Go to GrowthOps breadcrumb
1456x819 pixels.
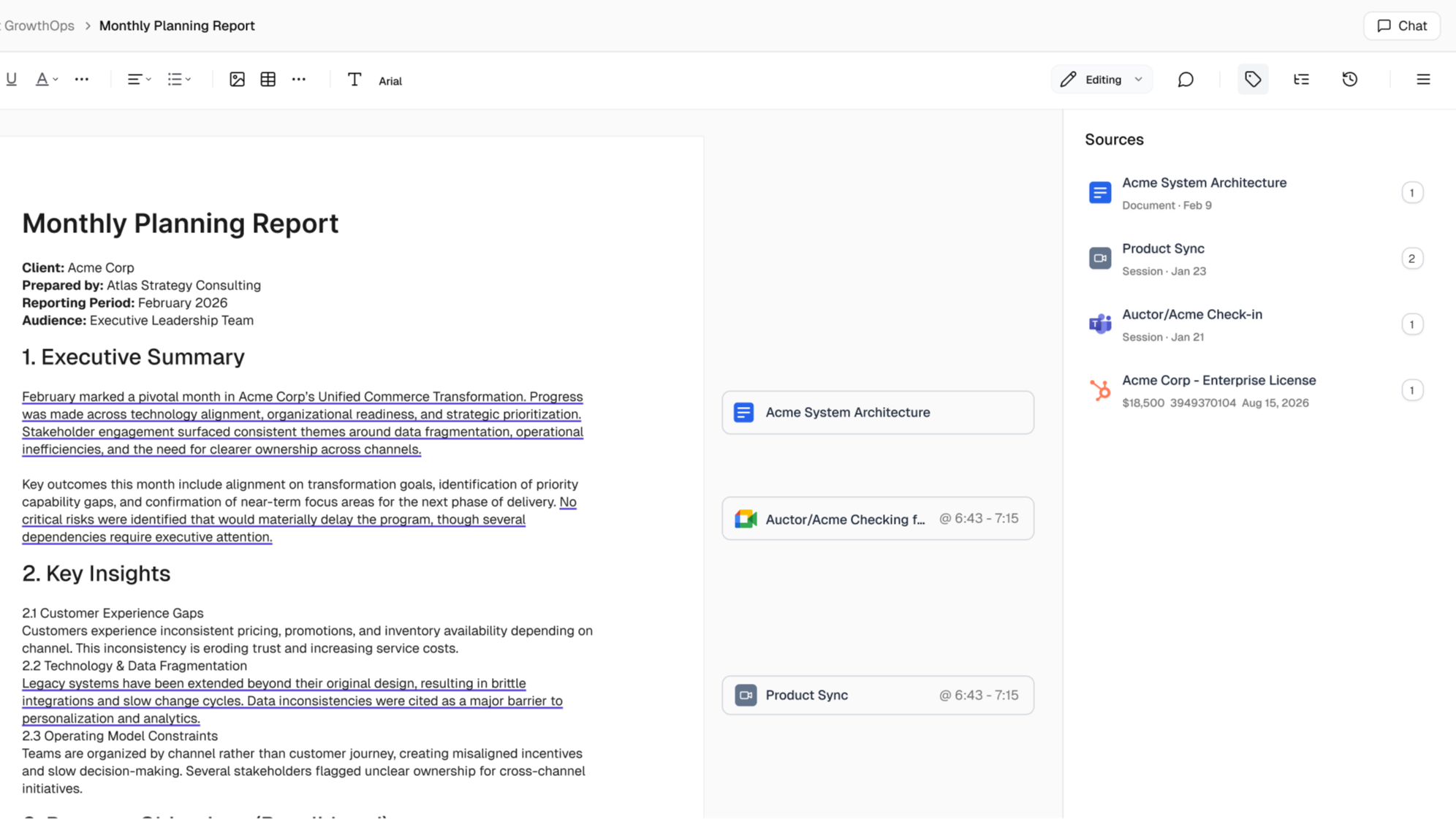[39, 26]
